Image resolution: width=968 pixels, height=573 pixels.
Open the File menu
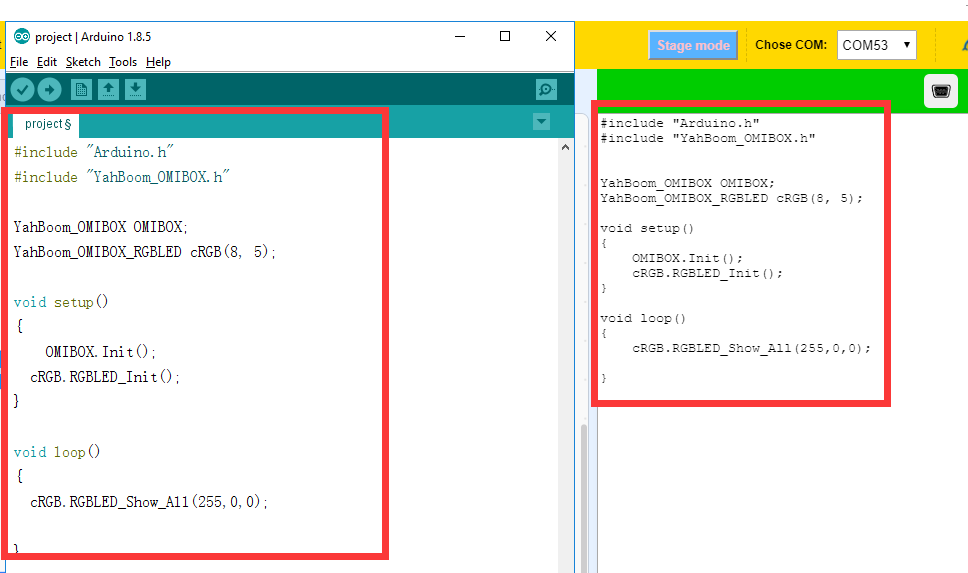19,62
